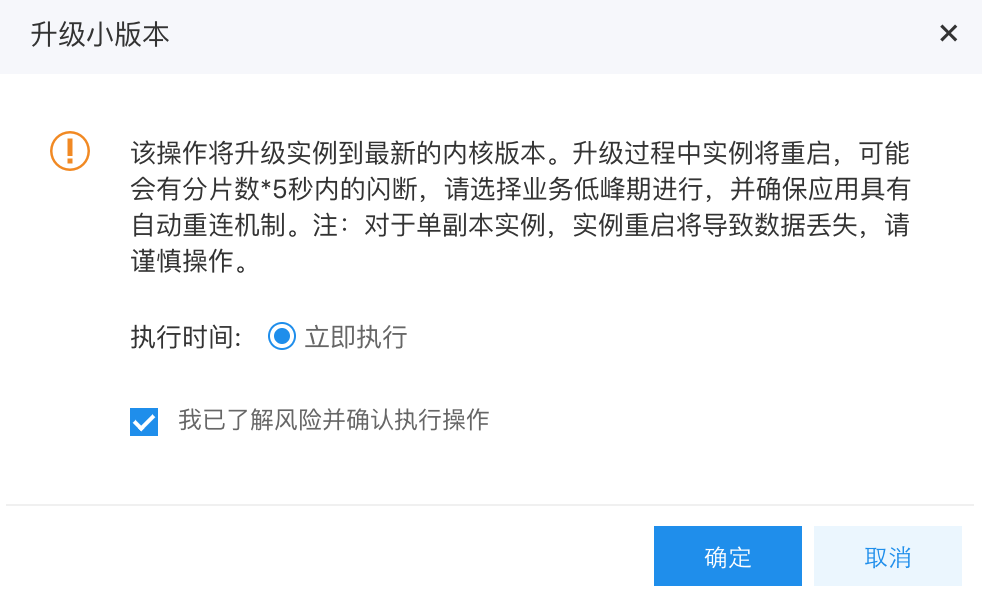Click the 执行时间: field label
Image resolution: width=982 pixels, height=606 pixels.
186,337
